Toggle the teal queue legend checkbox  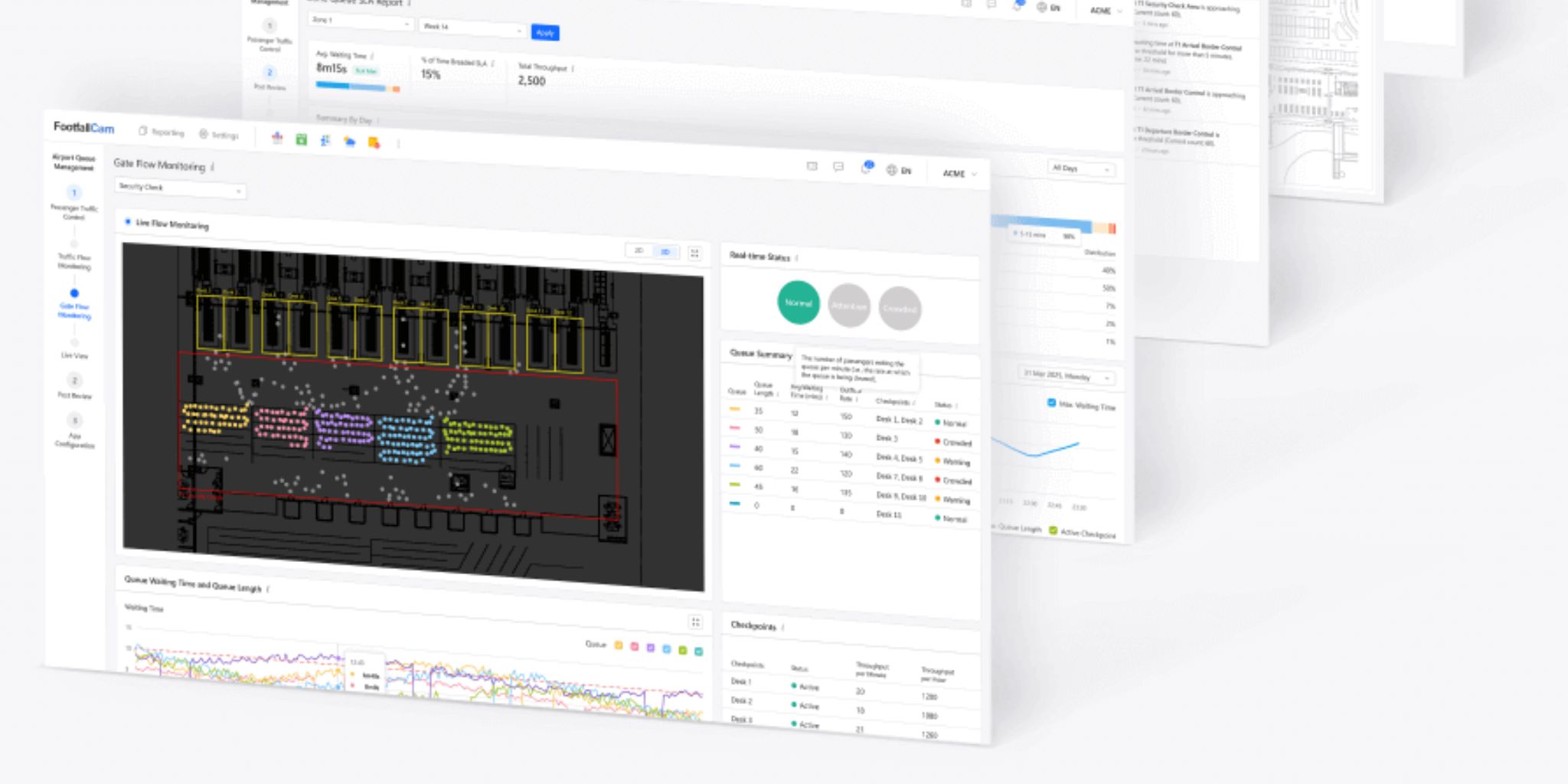pyautogui.click(x=698, y=651)
